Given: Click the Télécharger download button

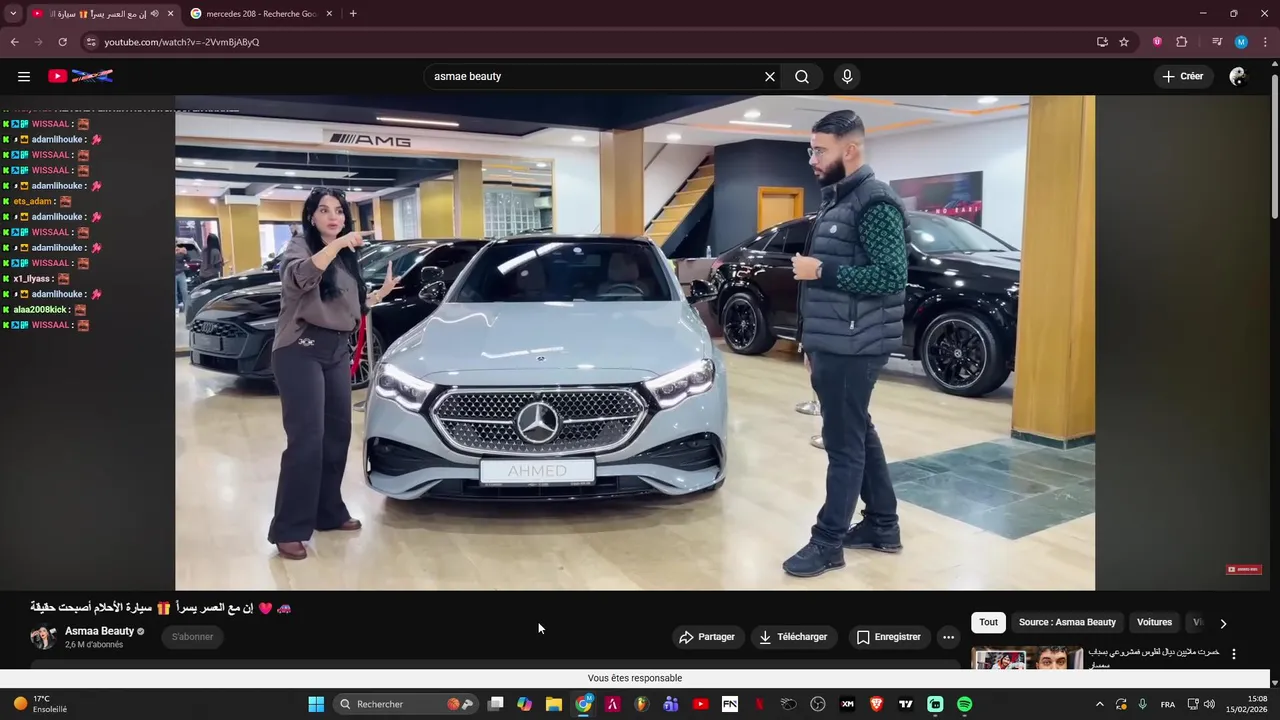Looking at the screenshot, I should click(792, 637).
